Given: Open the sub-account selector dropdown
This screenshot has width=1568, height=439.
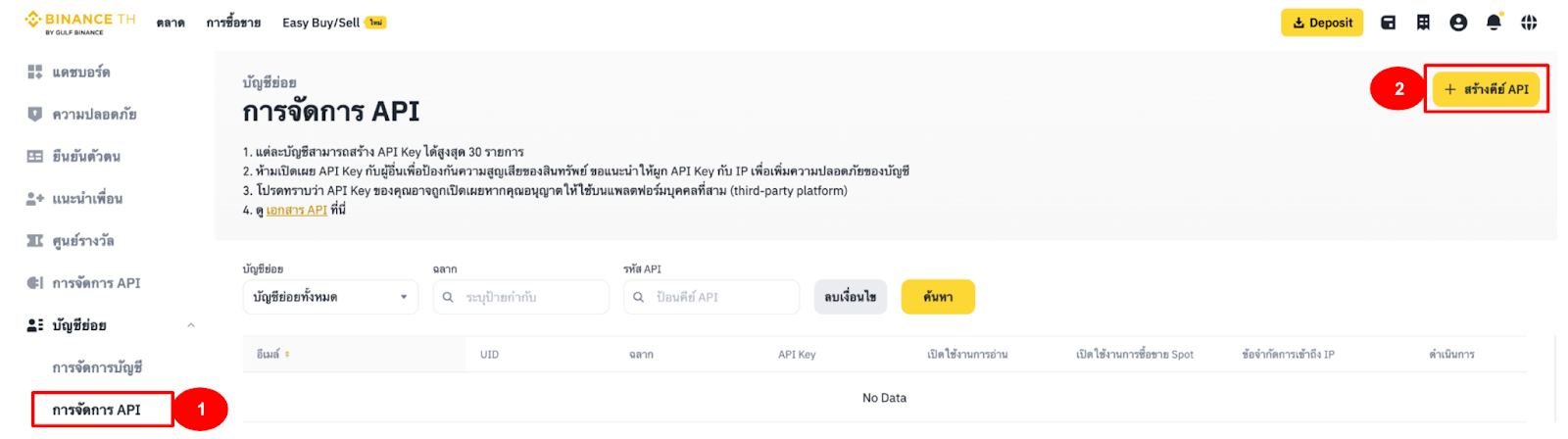Looking at the screenshot, I should pos(330,297).
